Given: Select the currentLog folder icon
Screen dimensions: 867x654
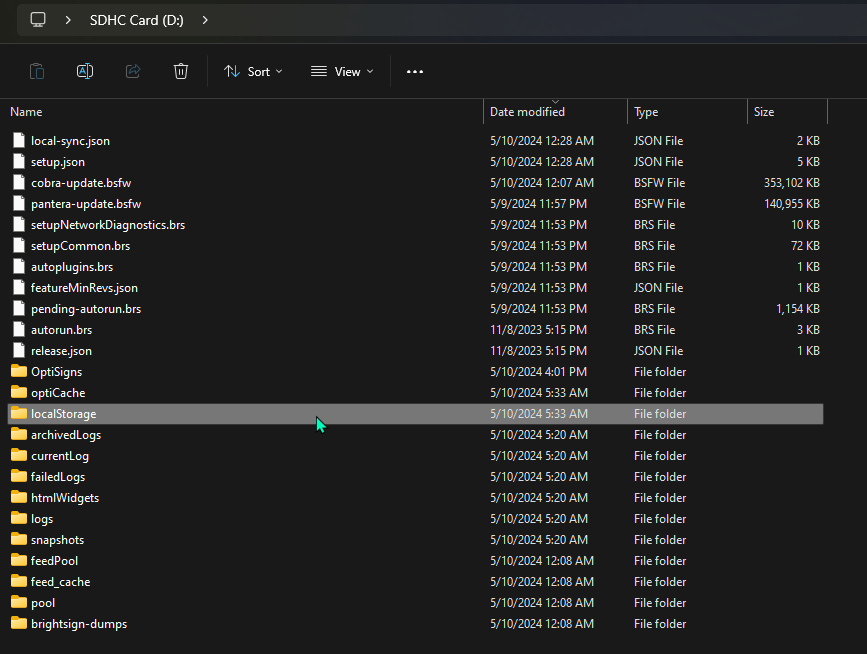Looking at the screenshot, I should (19, 455).
